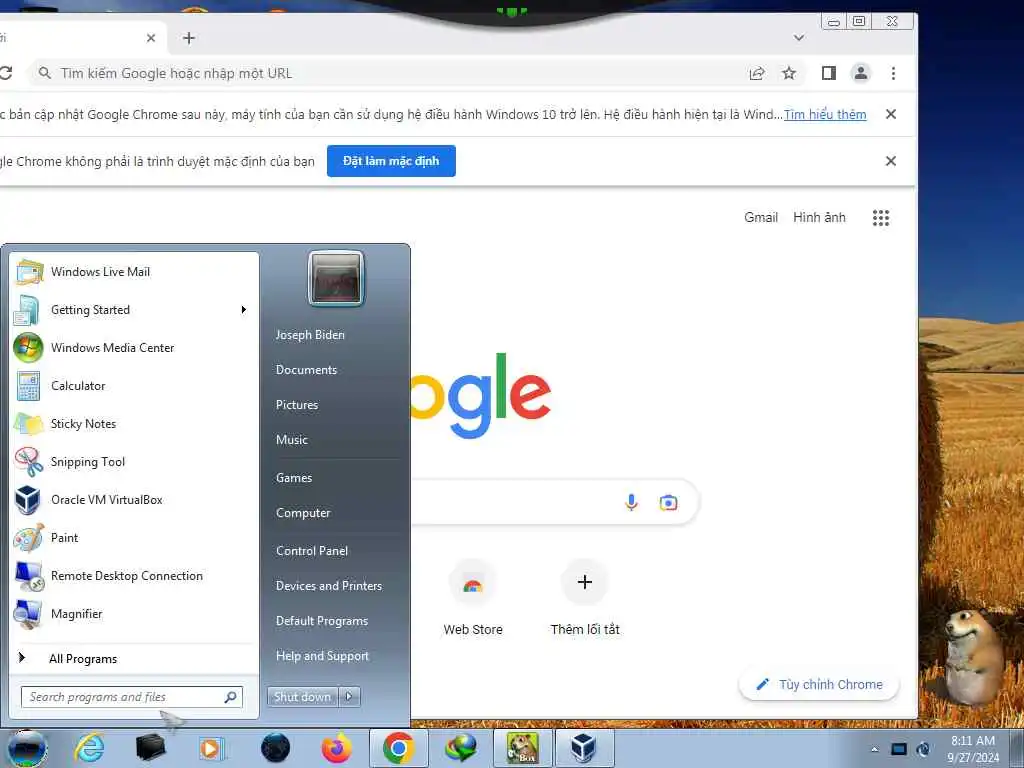1024x768 pixels.
Task: Open Pictures from the Start menu
Action: tap(297, 405)
